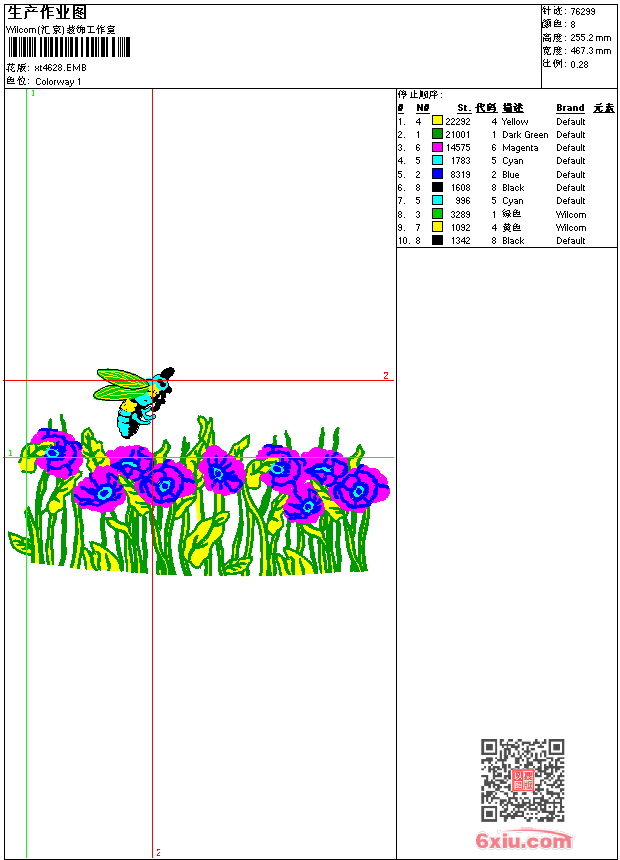Click the blue swatch next to Blue
Screen dimensions: 620x860
[437, 174]
